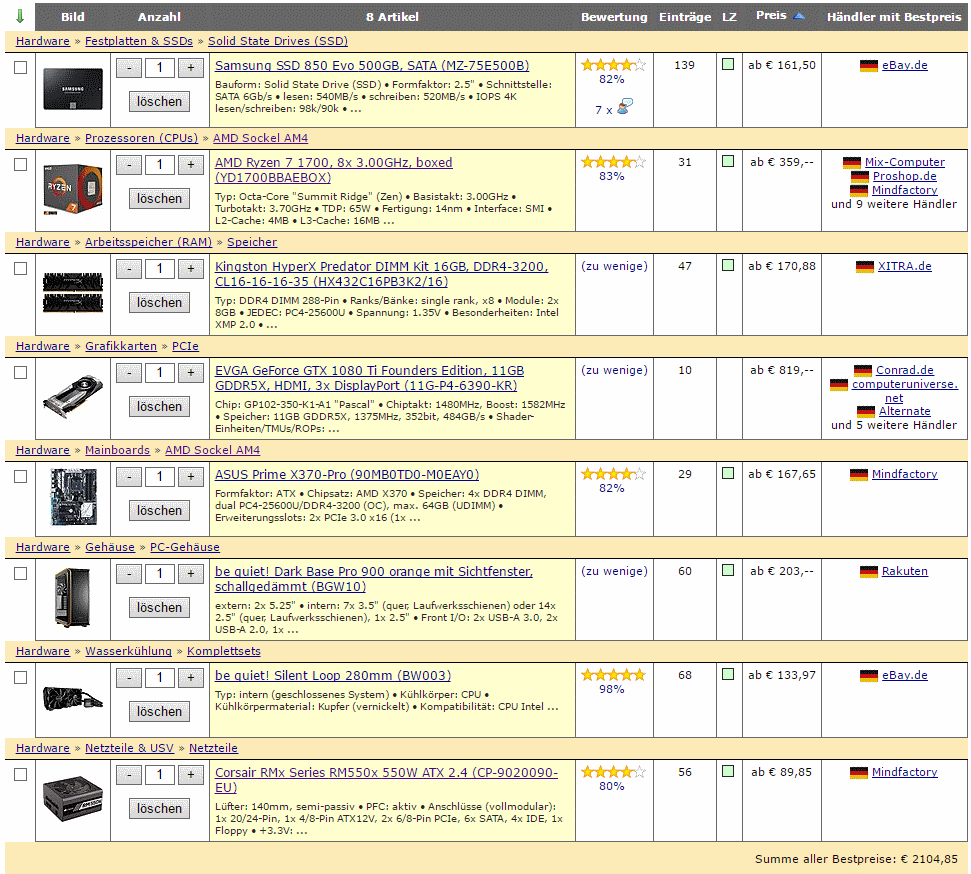Image resolution: width=971 pixels, height=874 pixels.
Task: Select checkbox for ASUS Prime X370-Pro row
Action: [x=20, y=477]
